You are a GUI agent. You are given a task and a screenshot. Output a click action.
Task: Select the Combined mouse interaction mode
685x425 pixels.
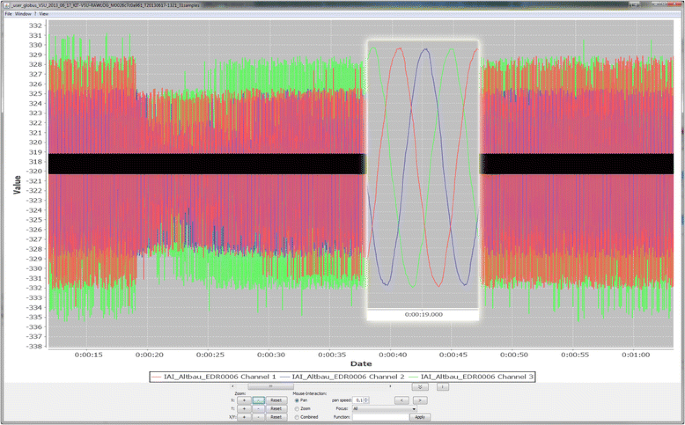(x=297, y=416)
